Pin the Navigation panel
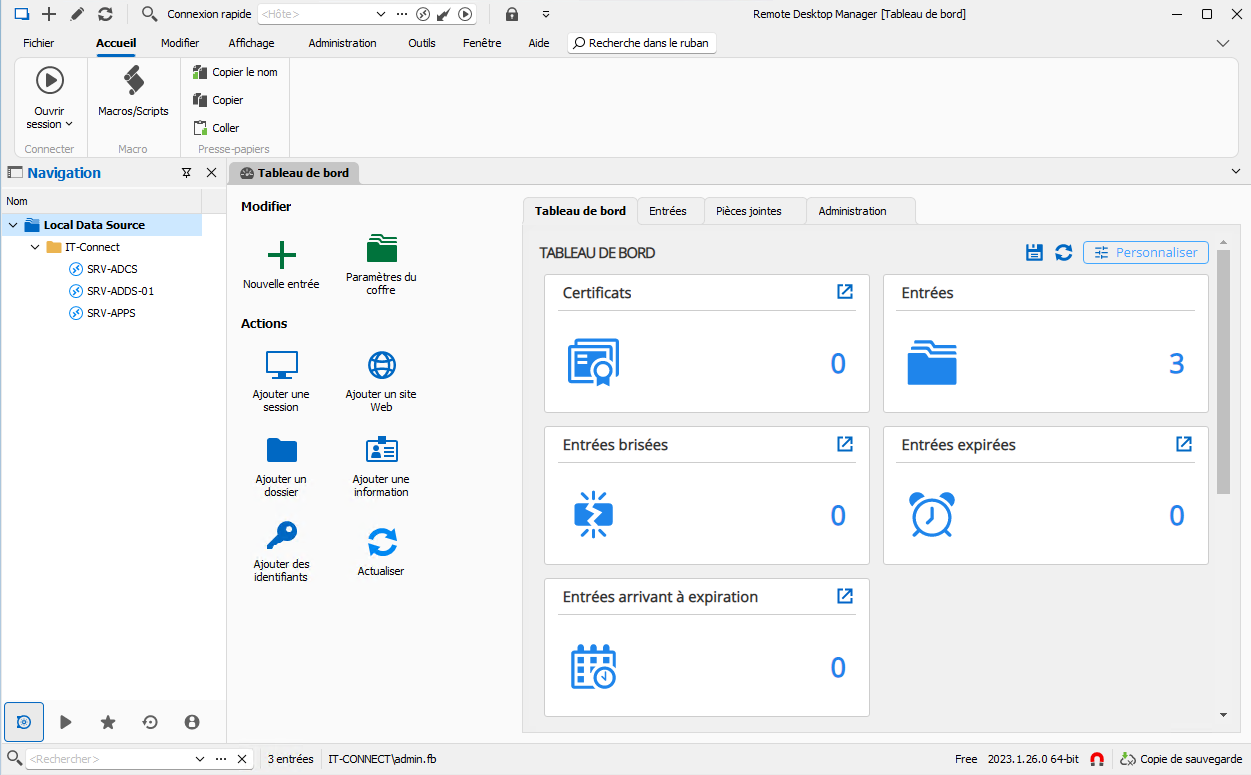The width and height of the screenshot is (1251, 775). click(x=186, y=173)
